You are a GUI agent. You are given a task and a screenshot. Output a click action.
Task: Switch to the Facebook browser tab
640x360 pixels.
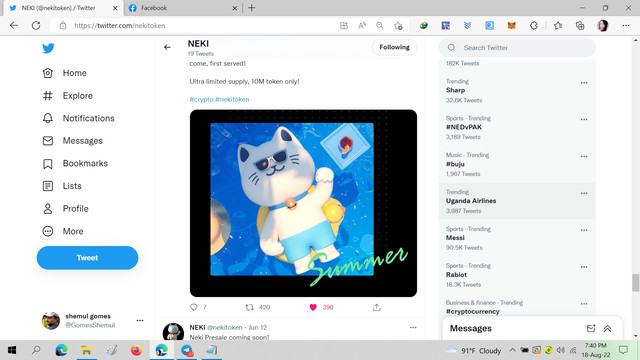coord(183,8)
